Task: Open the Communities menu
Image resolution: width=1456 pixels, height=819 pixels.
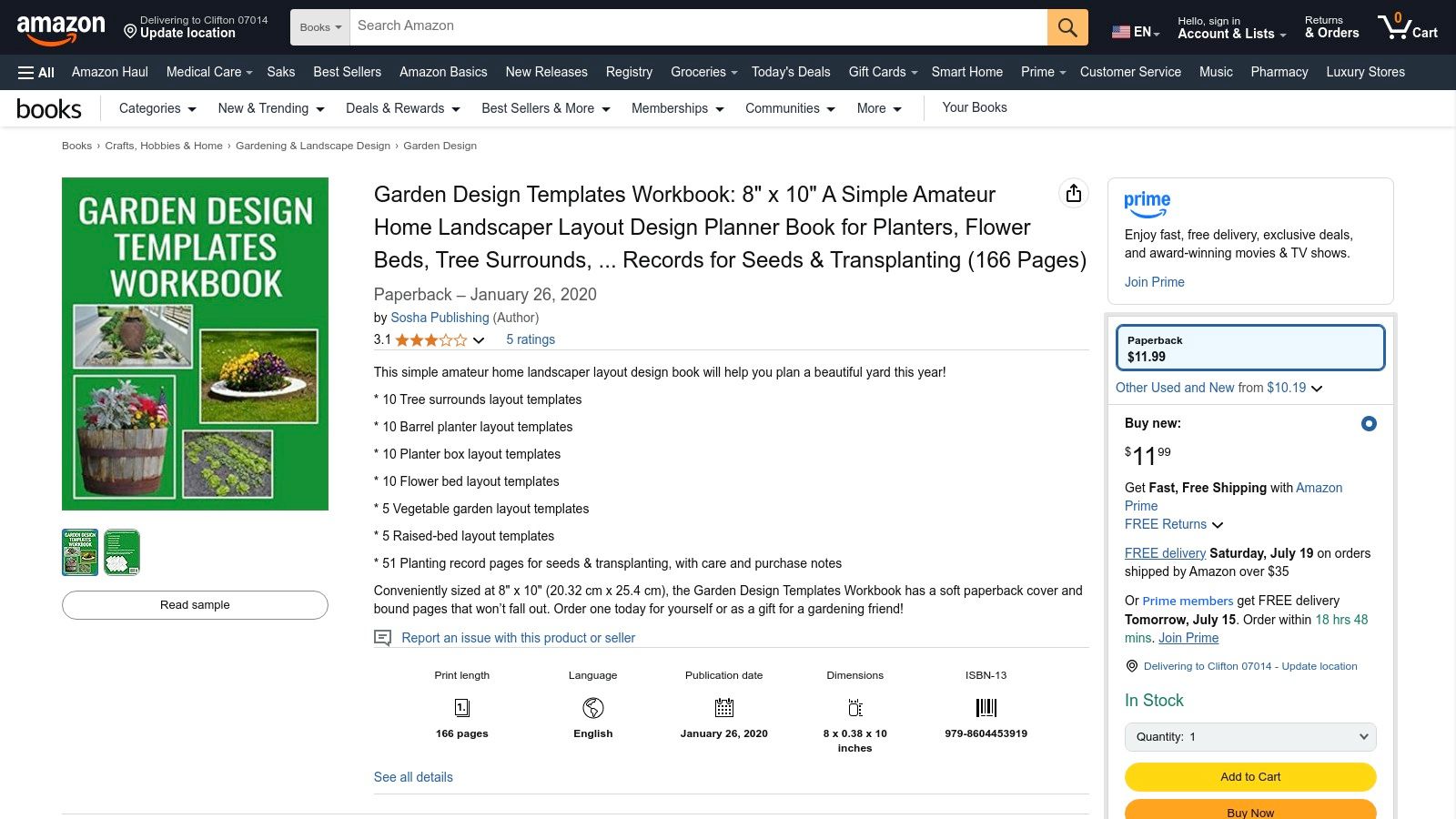Action: (790, 108)
